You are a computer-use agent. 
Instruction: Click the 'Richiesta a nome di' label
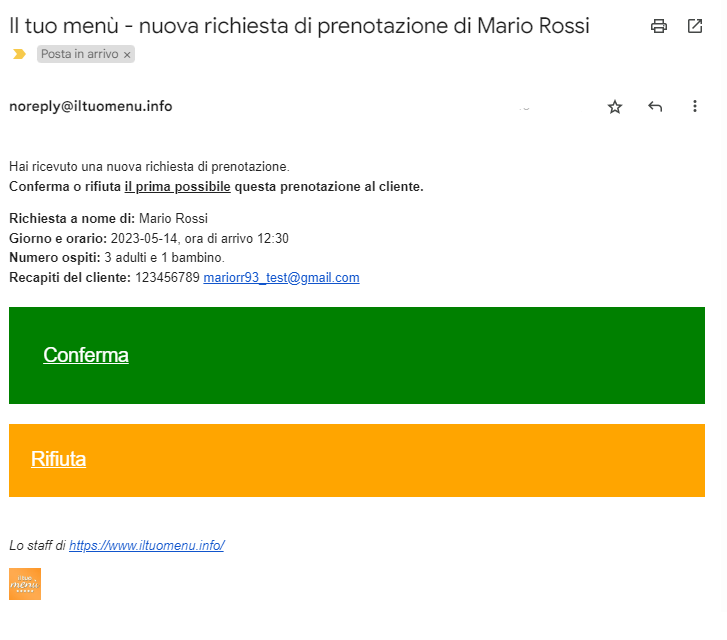pyautogui.click(x=72, y=218)
